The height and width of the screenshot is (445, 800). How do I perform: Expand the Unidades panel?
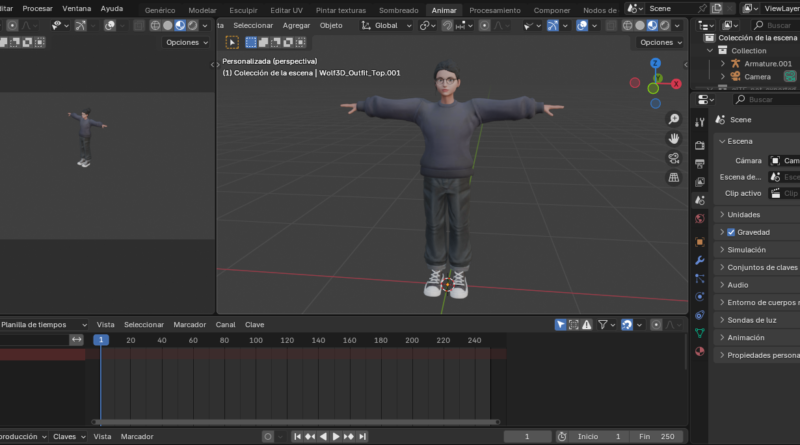(743, 215)
